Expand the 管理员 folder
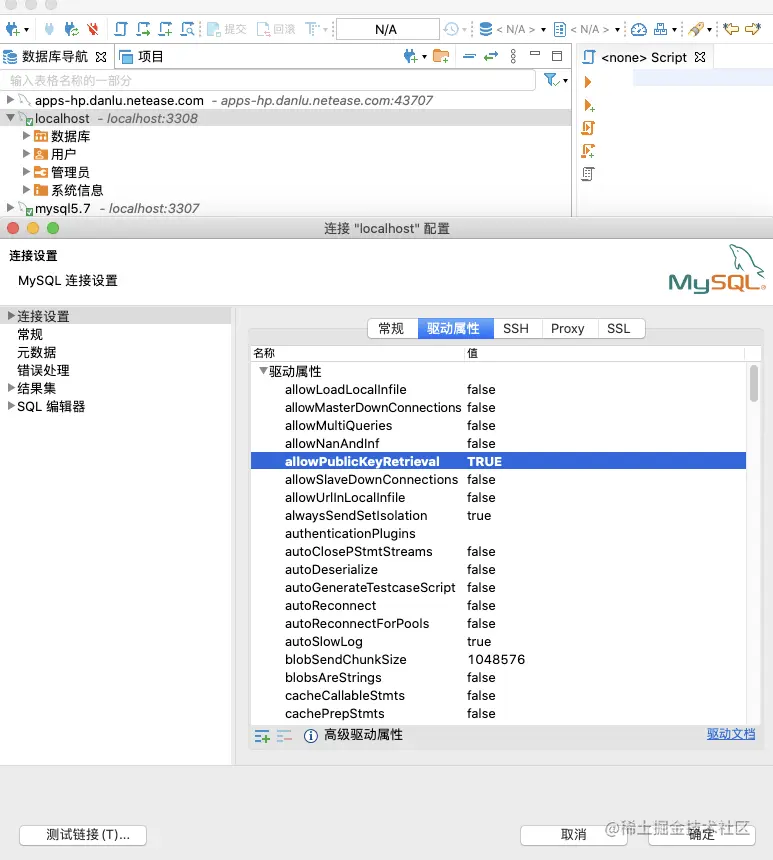 (x=26, y=172)
